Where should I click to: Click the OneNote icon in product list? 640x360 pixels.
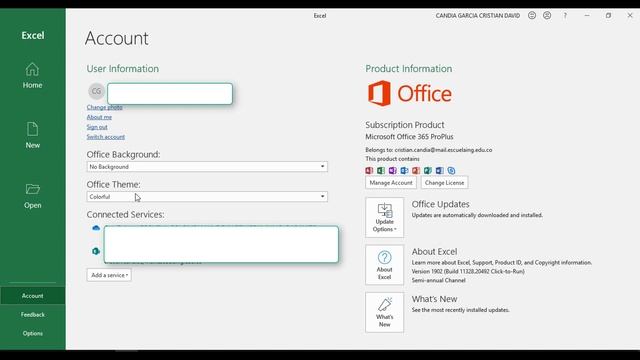393,171
